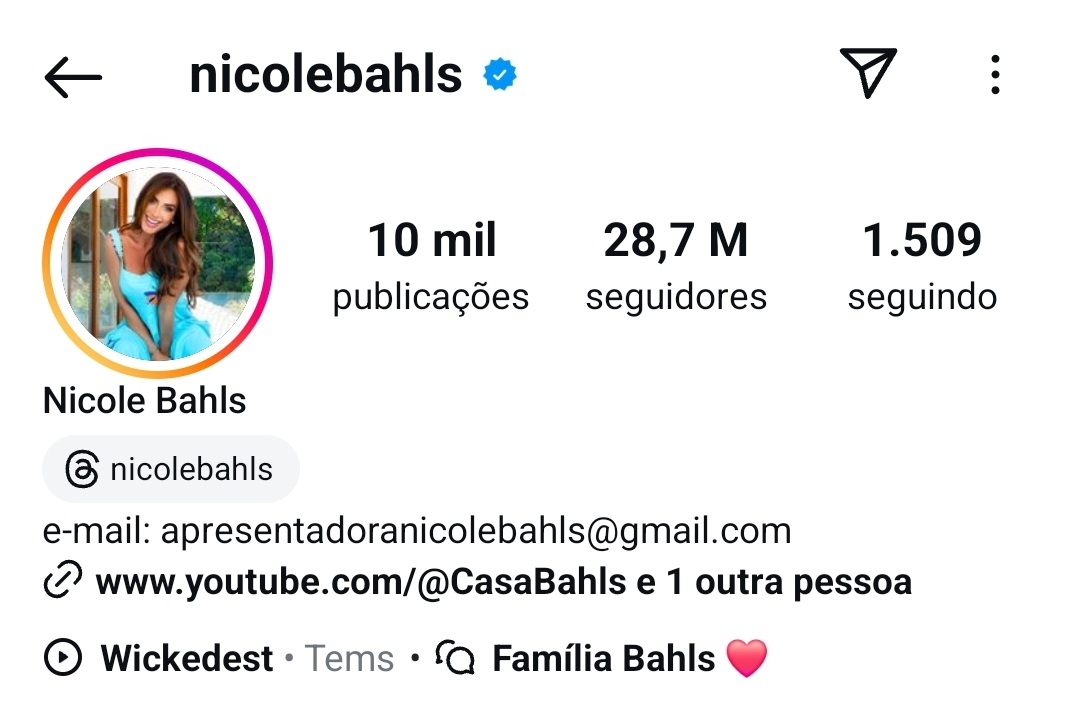Tap the chat bubbles channel icon
The image size is (1080, 724).
pos(455,657)
